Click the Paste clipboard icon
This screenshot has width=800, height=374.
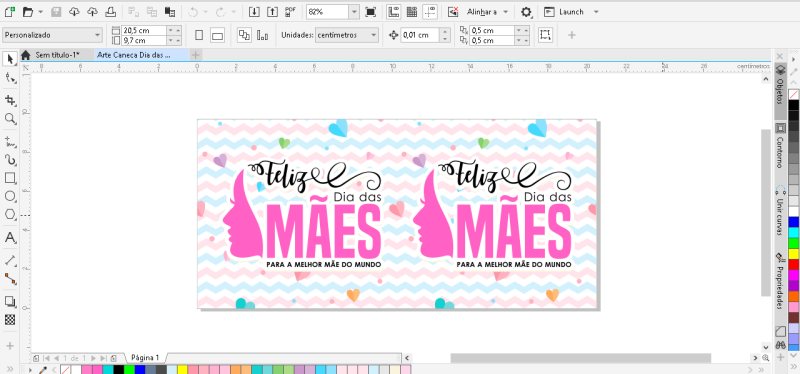coord(170,11)
